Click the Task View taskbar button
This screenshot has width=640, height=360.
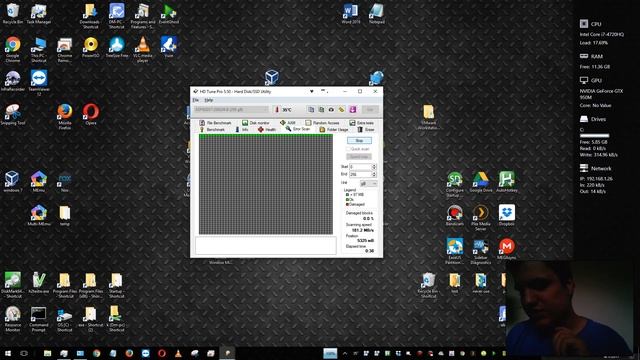pyautogui.click(x=24, y=353)
